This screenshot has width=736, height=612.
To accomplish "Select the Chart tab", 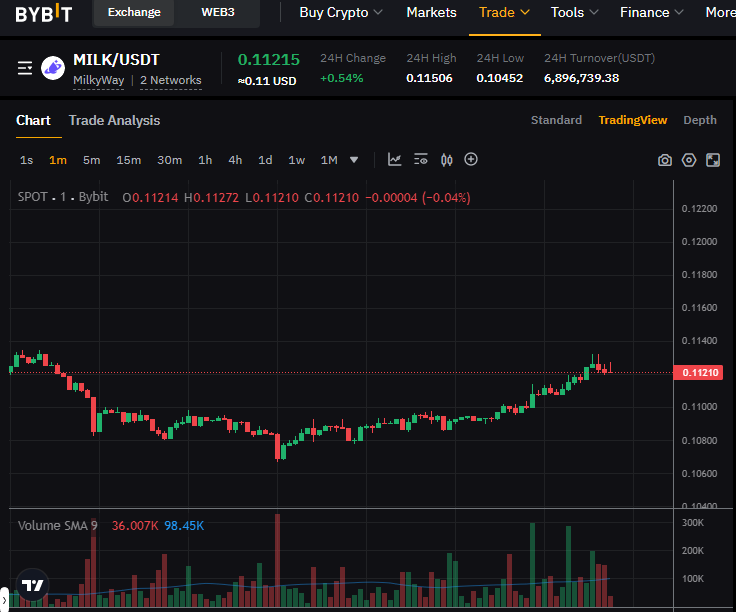I will 33,121.
